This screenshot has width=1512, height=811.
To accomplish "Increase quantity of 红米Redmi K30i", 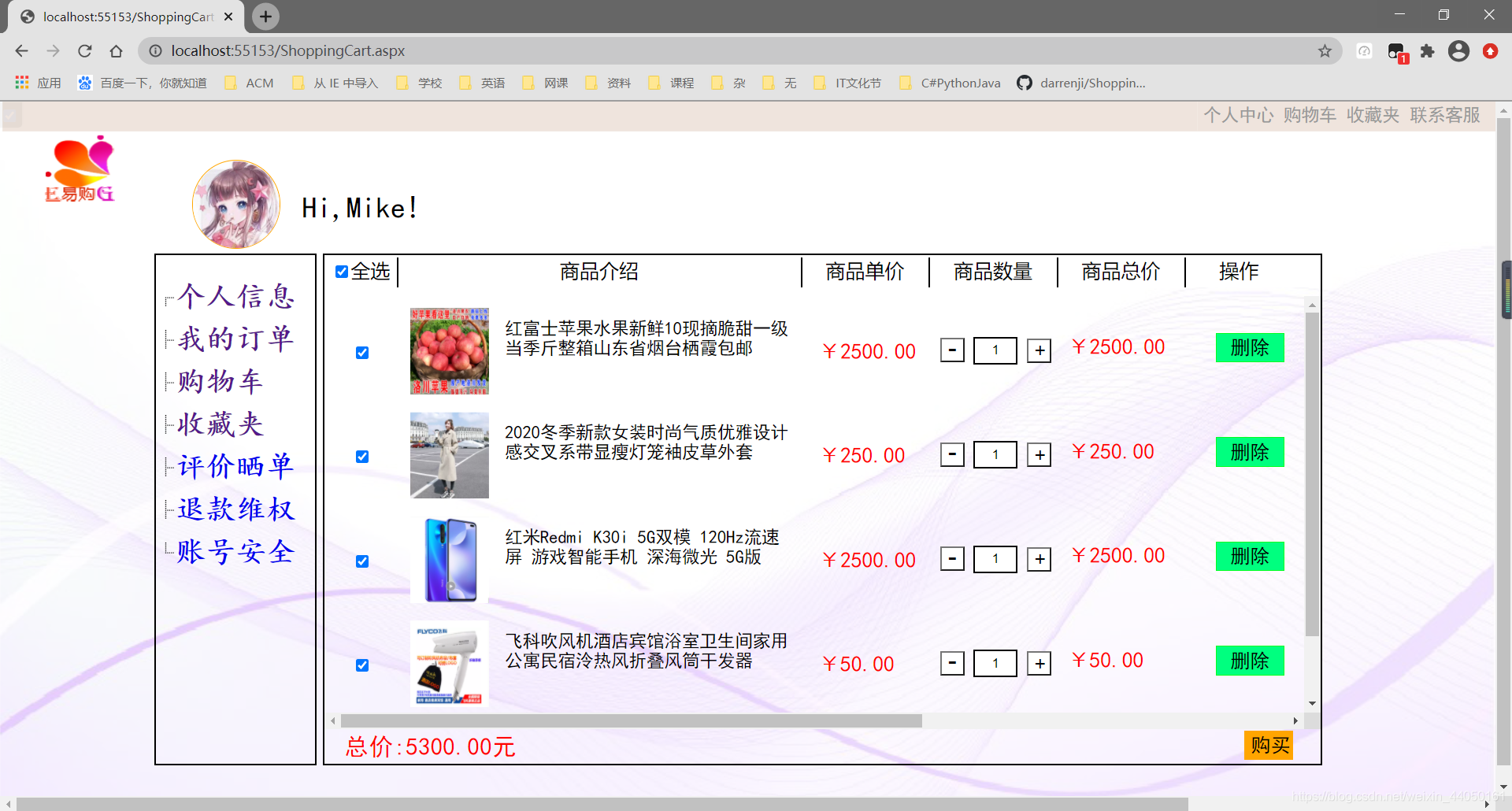I will click(1039, 559).
